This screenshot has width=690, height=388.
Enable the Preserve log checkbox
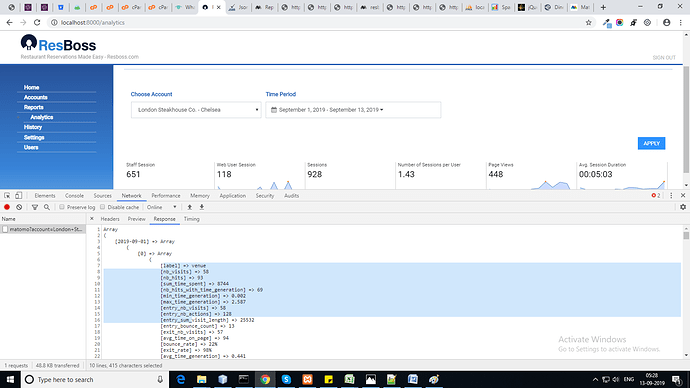(x=62, y=207)
